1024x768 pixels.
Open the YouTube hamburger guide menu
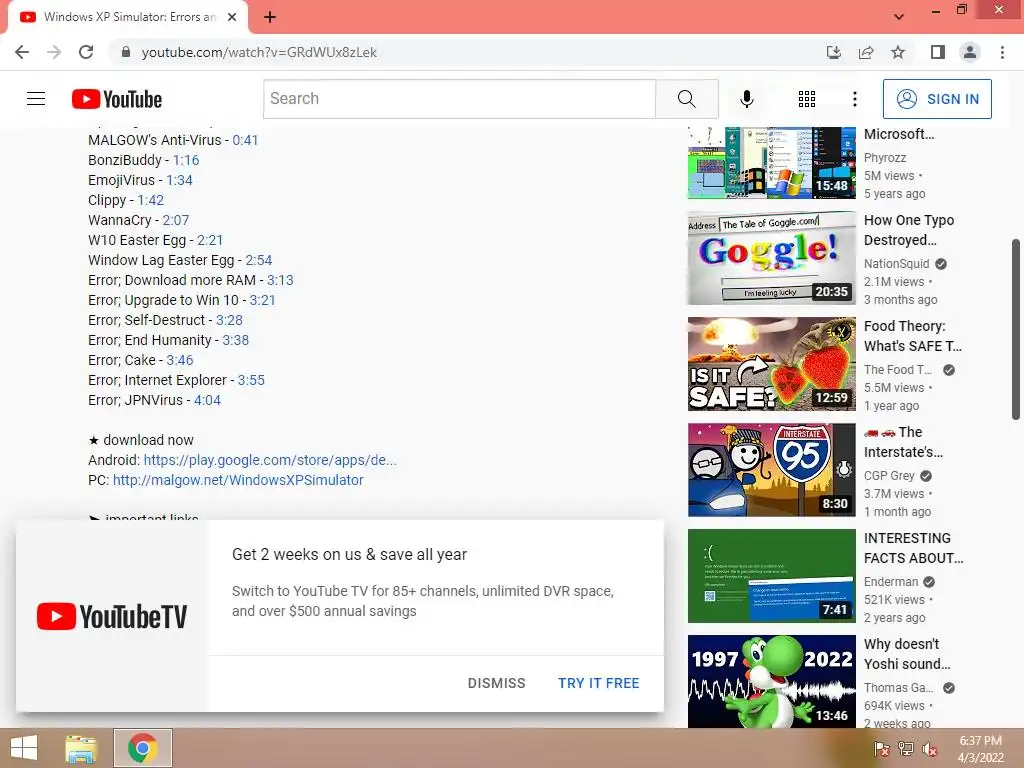(36, 99)
